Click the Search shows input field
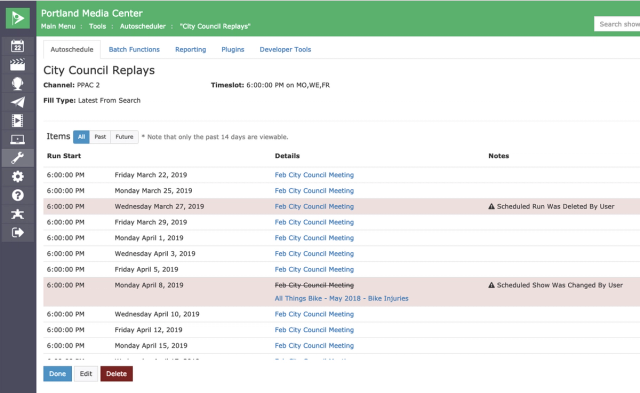 point(617,24)
